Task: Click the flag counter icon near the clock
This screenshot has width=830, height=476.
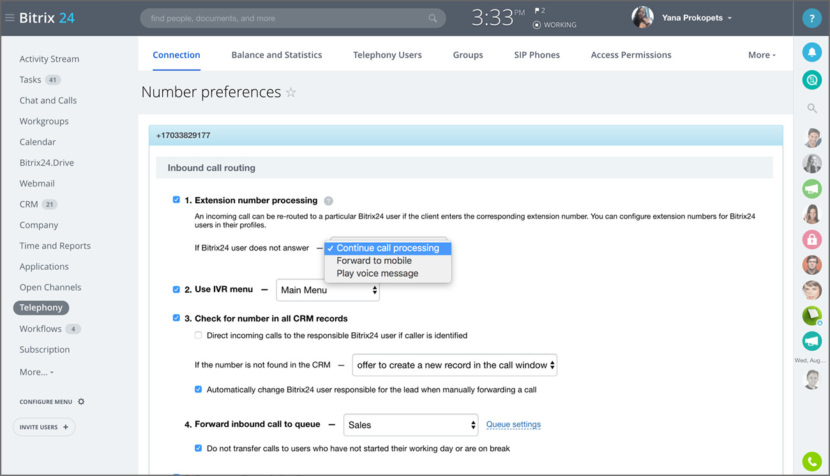Action: point(539,11)
